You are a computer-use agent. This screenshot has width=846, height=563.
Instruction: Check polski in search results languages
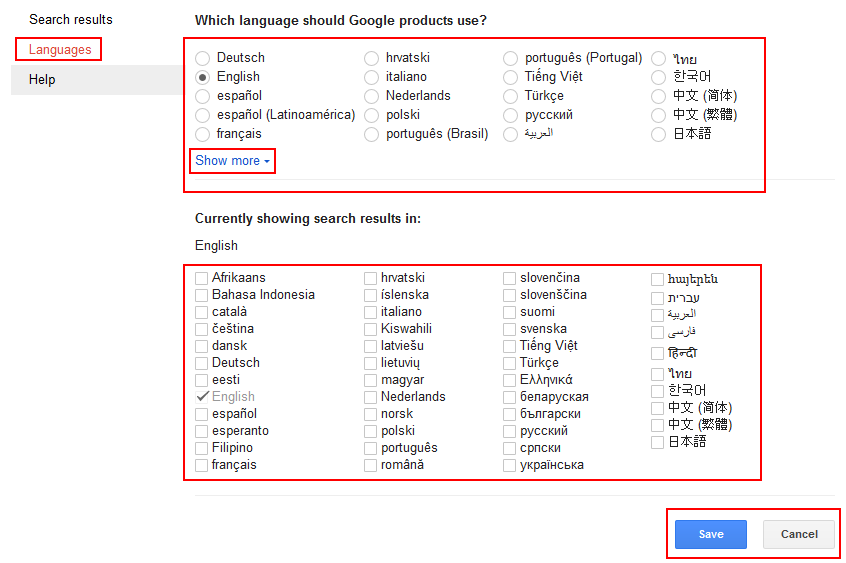pos(370,432)
